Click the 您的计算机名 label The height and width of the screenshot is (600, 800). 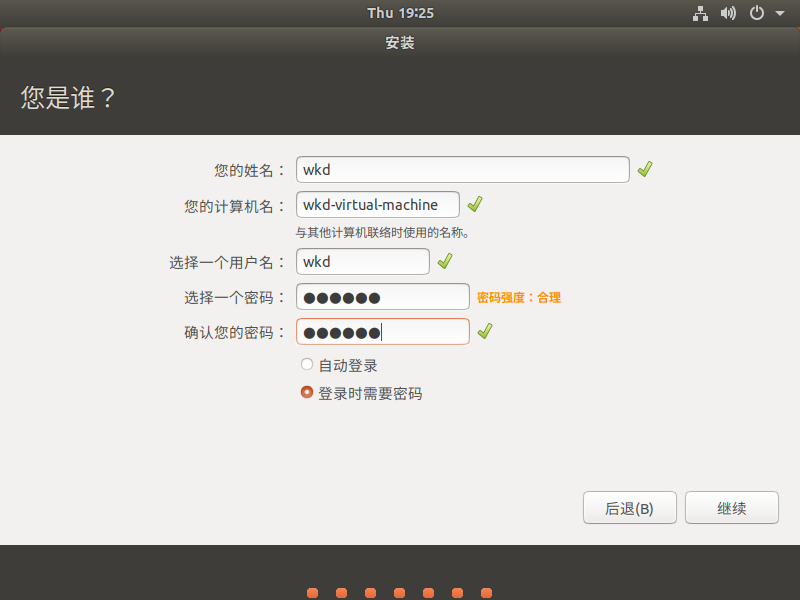(x=234, y=206)
